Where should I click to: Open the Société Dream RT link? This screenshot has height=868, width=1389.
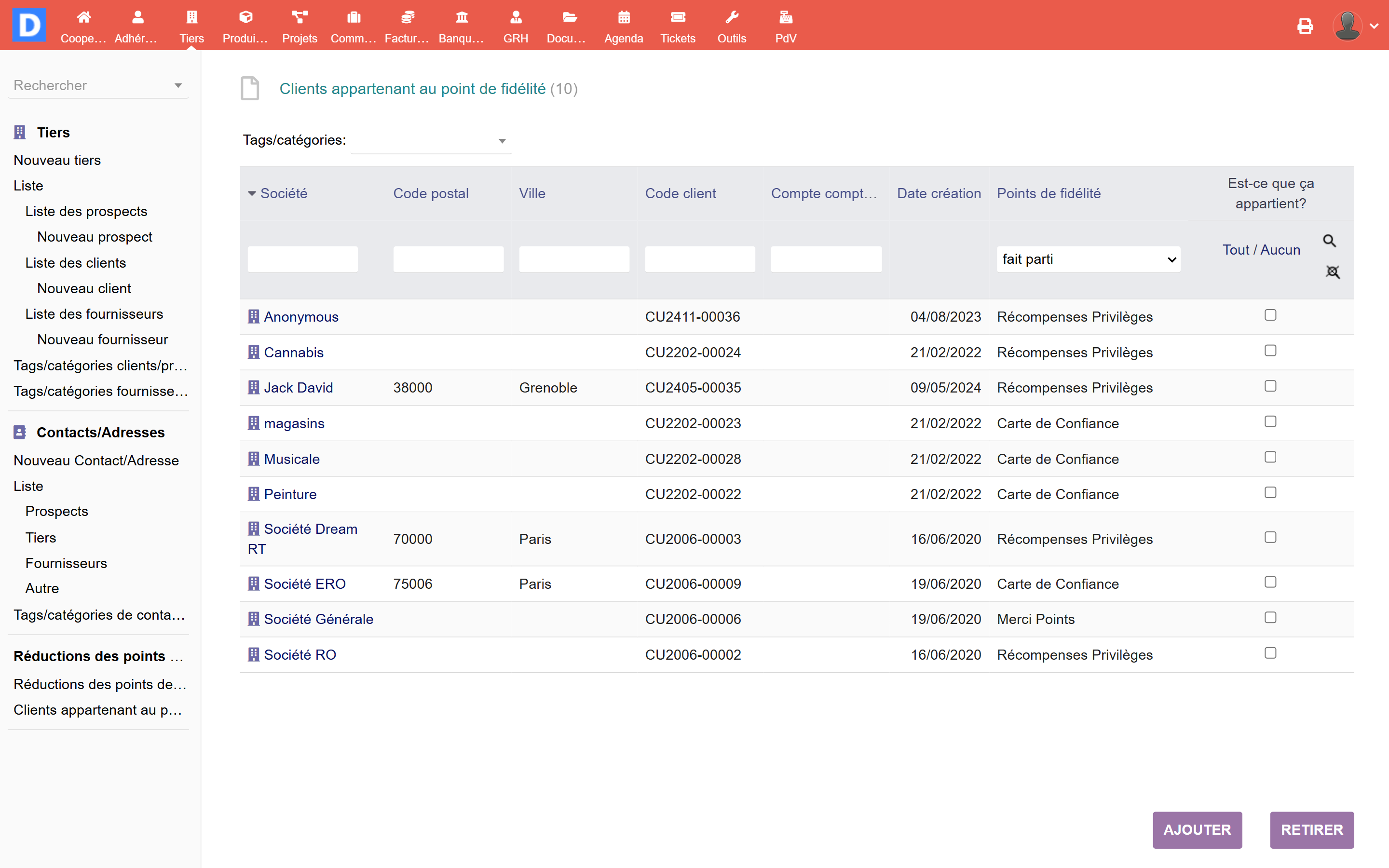(x=310, y=529)
